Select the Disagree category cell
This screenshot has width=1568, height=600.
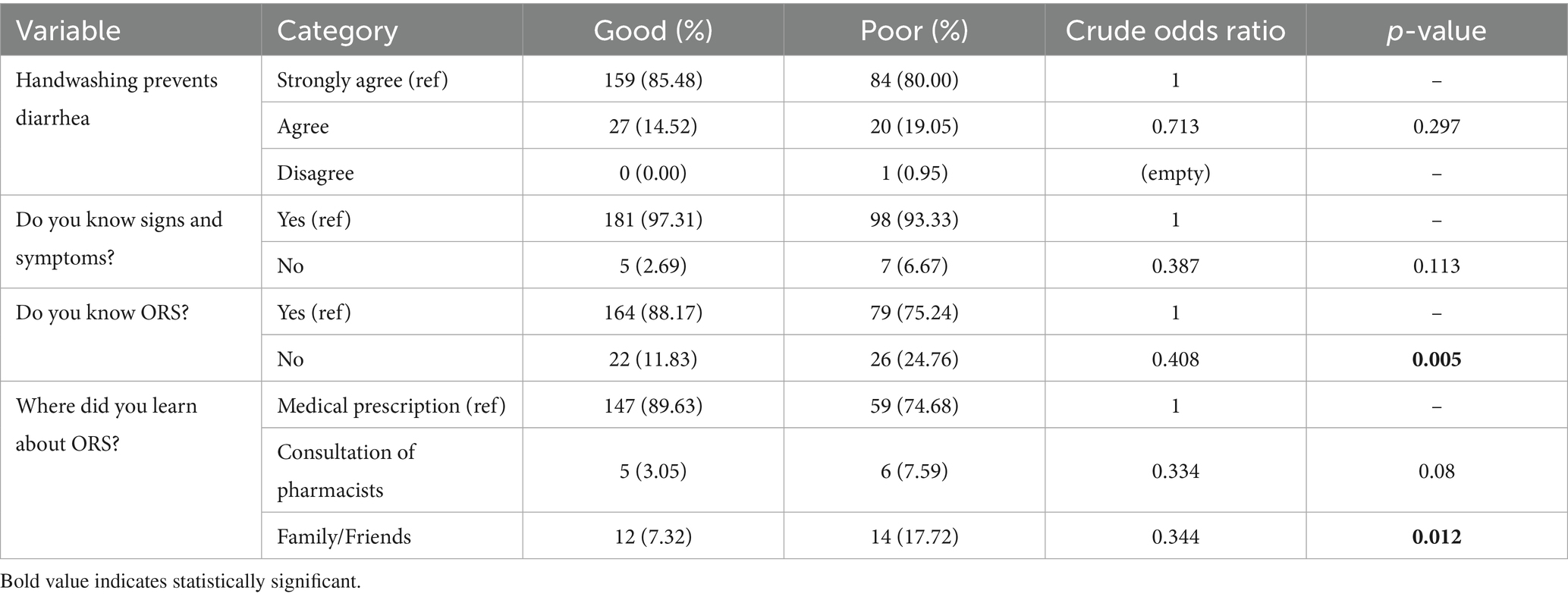[316, 173]
